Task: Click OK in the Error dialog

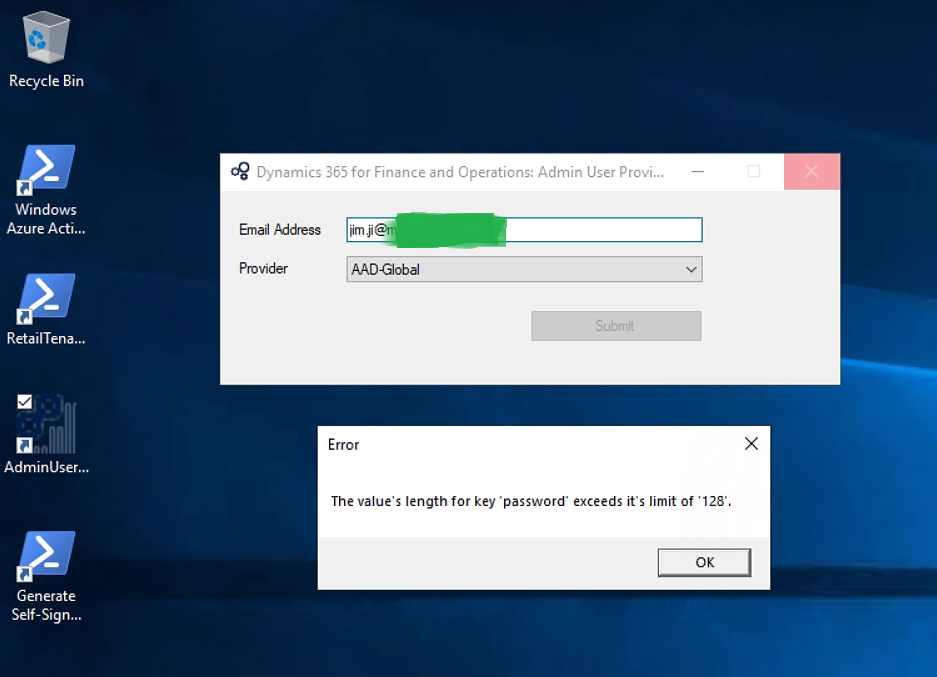Action: (704, 562)
